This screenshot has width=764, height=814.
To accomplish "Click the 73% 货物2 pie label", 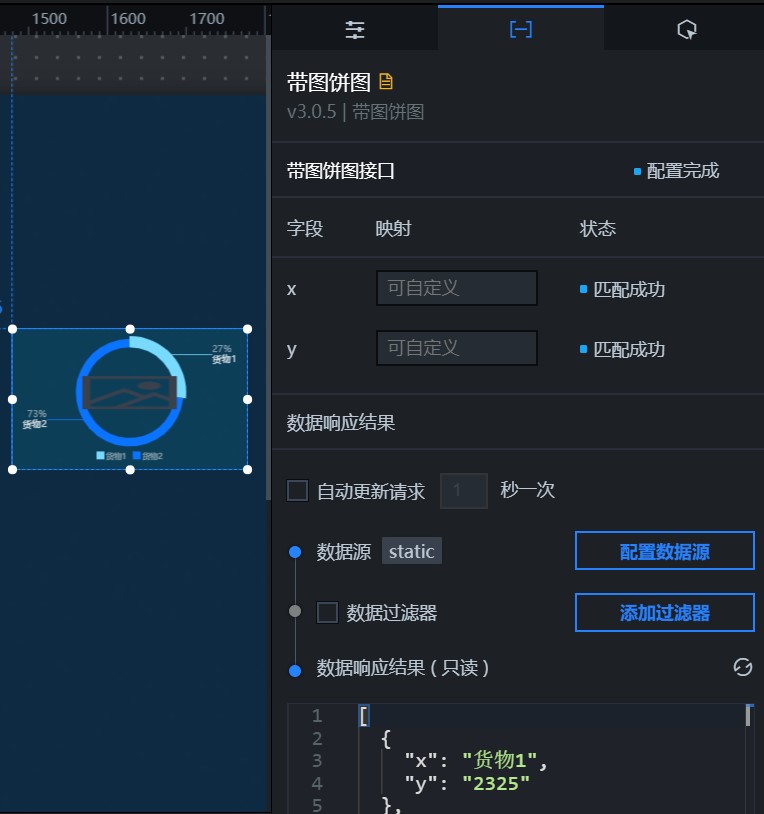I will tap(35, 419).
